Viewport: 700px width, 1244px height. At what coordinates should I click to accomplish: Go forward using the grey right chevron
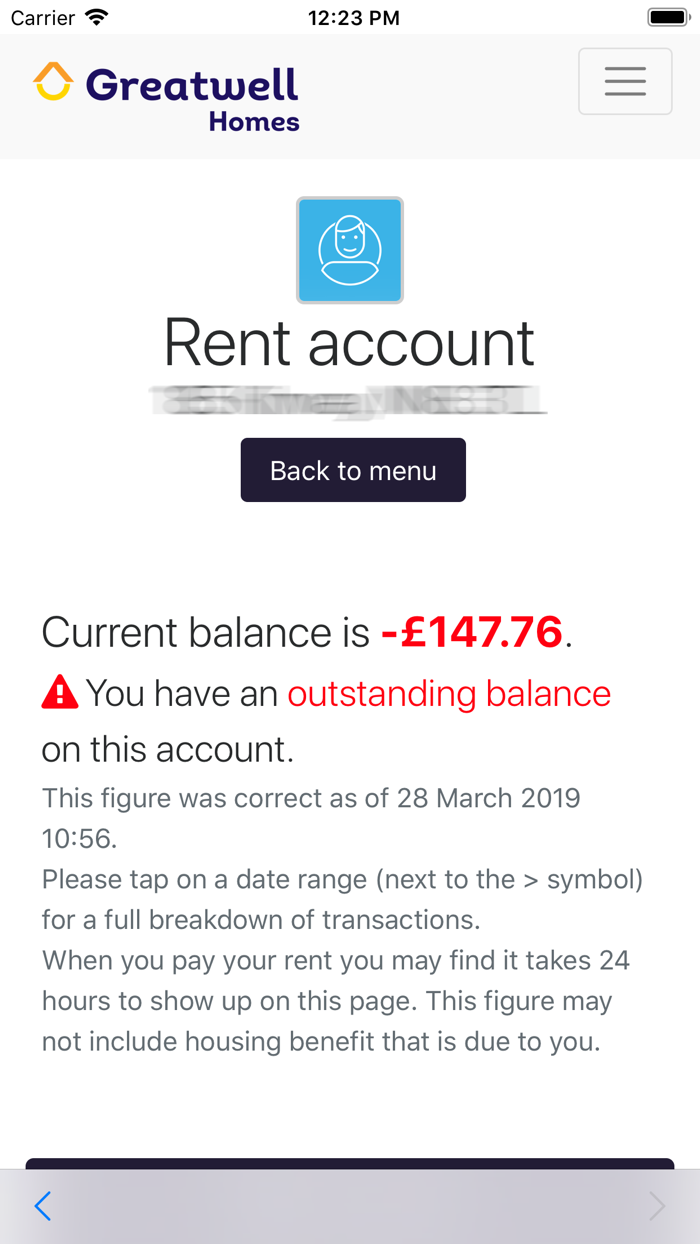(x=656, y=1206)
